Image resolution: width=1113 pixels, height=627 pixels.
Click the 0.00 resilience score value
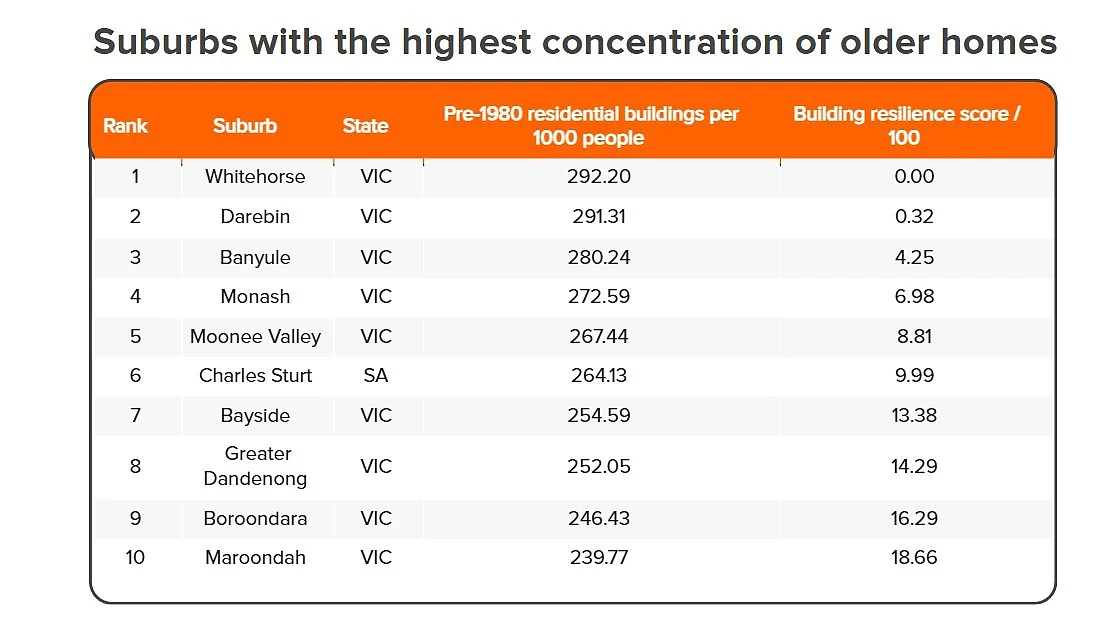(914, 177)
